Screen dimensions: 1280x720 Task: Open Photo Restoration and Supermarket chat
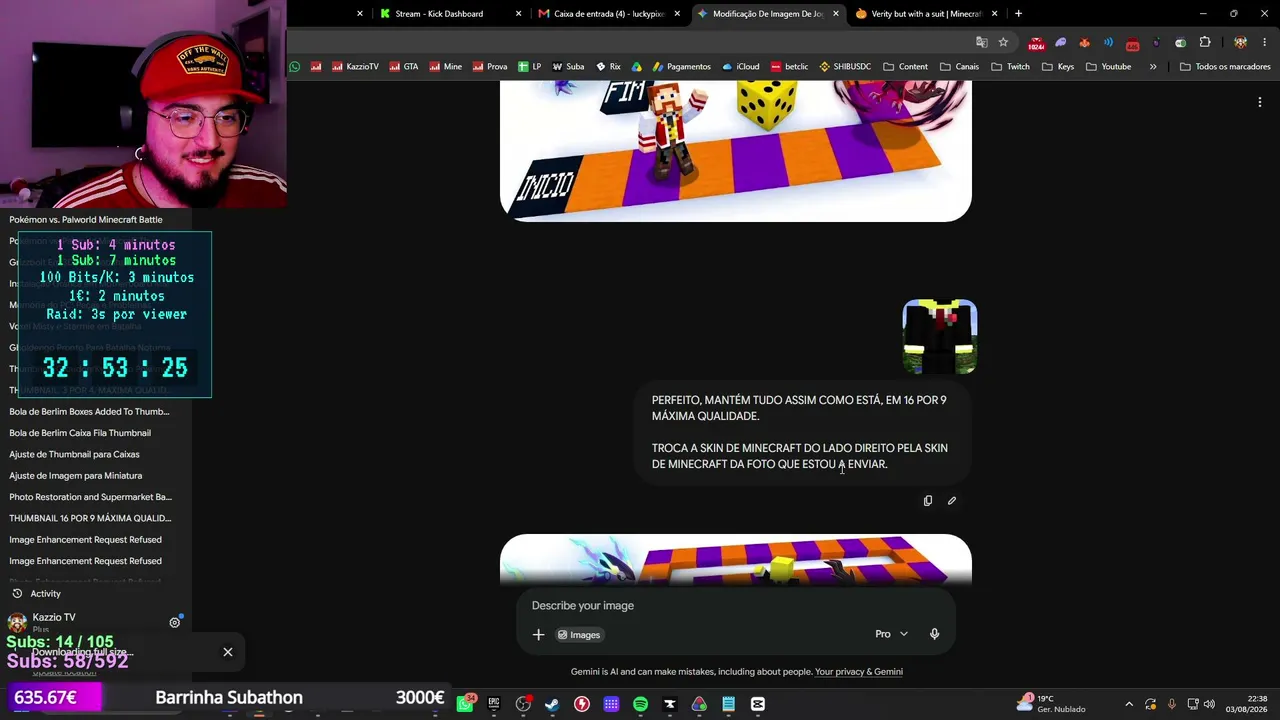(x=91, y=497)
